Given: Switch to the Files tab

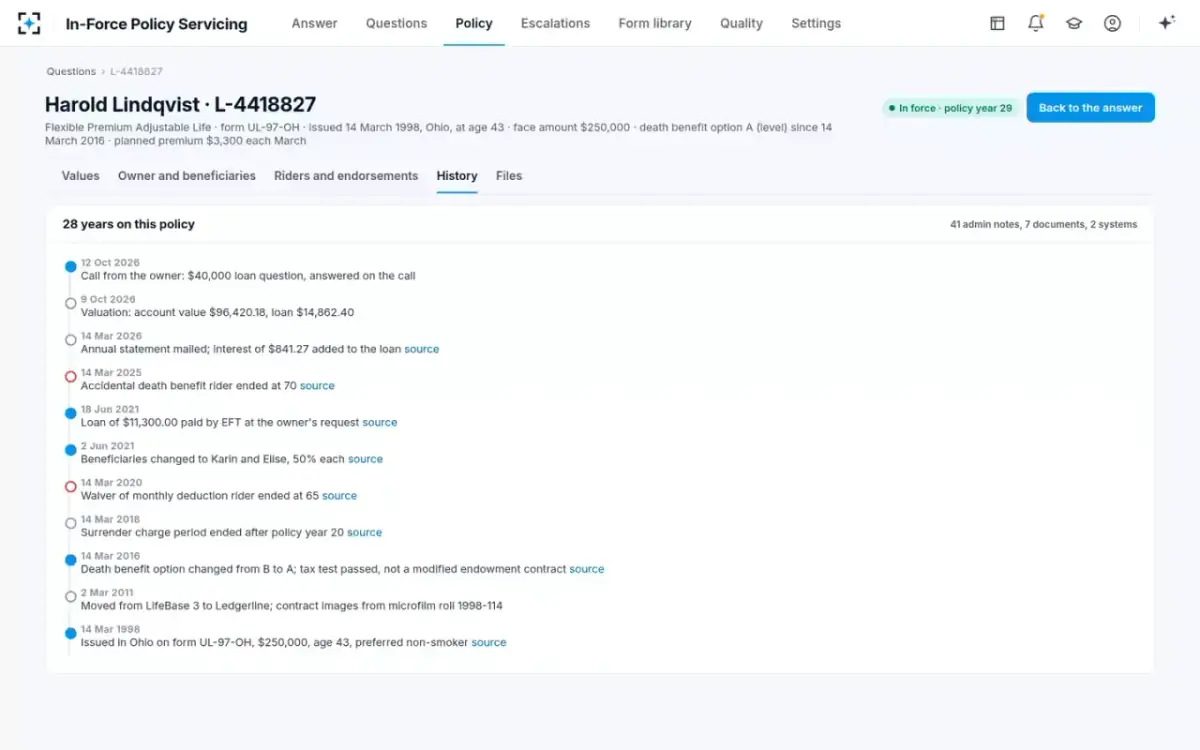Looking at the screenshot, I should pos(509,176).
